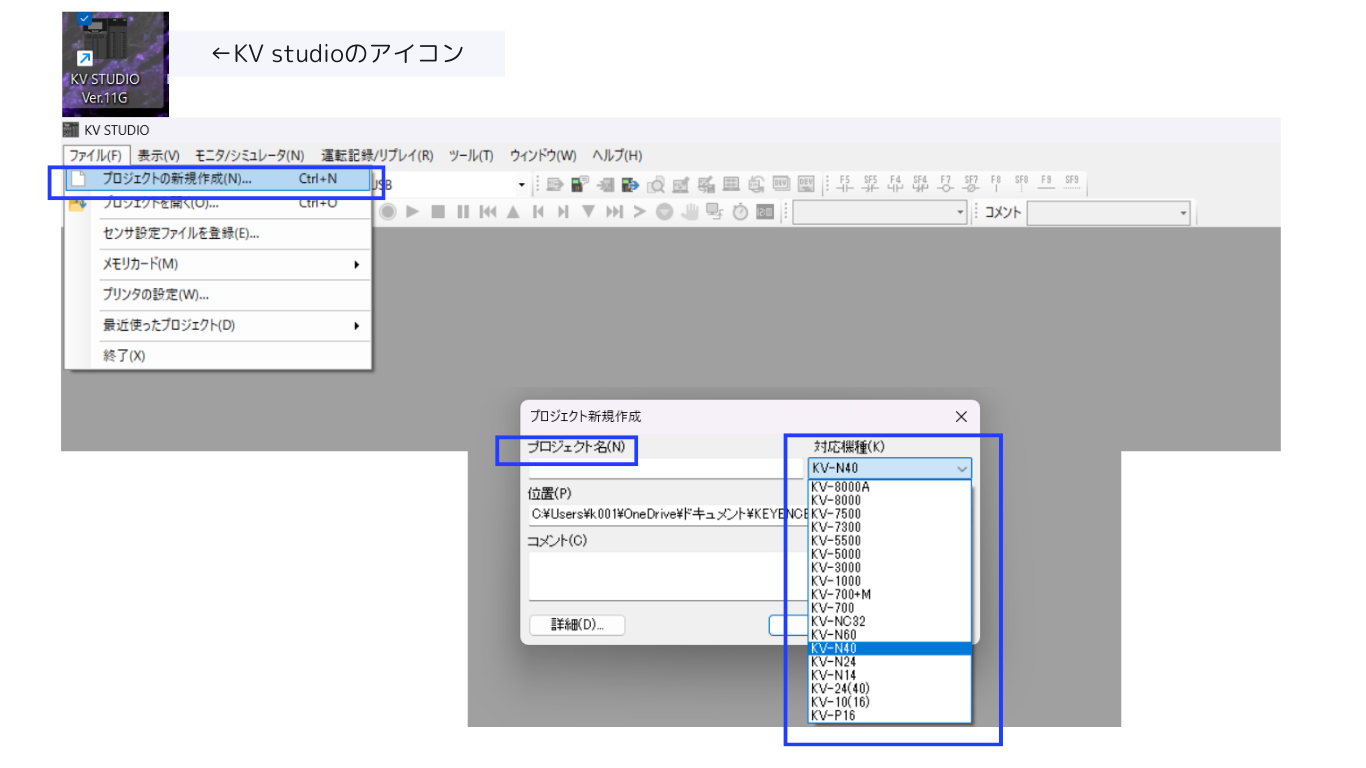
Task: Select KV-N14 in the model list
Action: [x=889, y=675]
